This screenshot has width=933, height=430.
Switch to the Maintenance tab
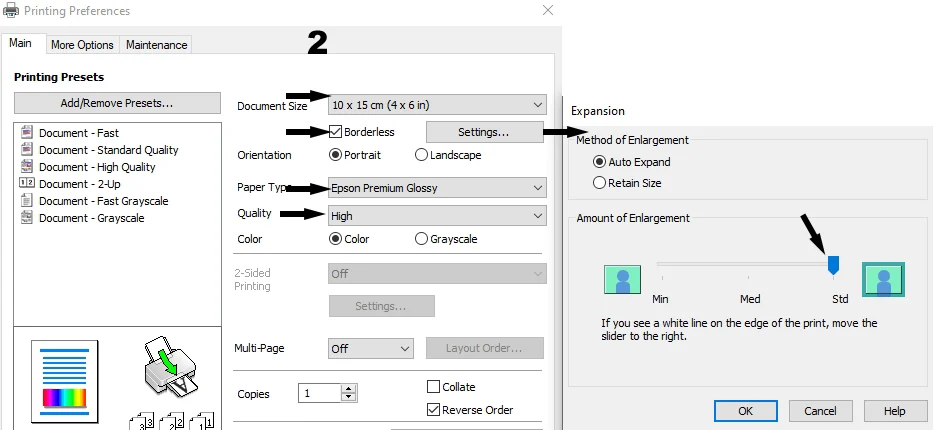pos(156,45)
